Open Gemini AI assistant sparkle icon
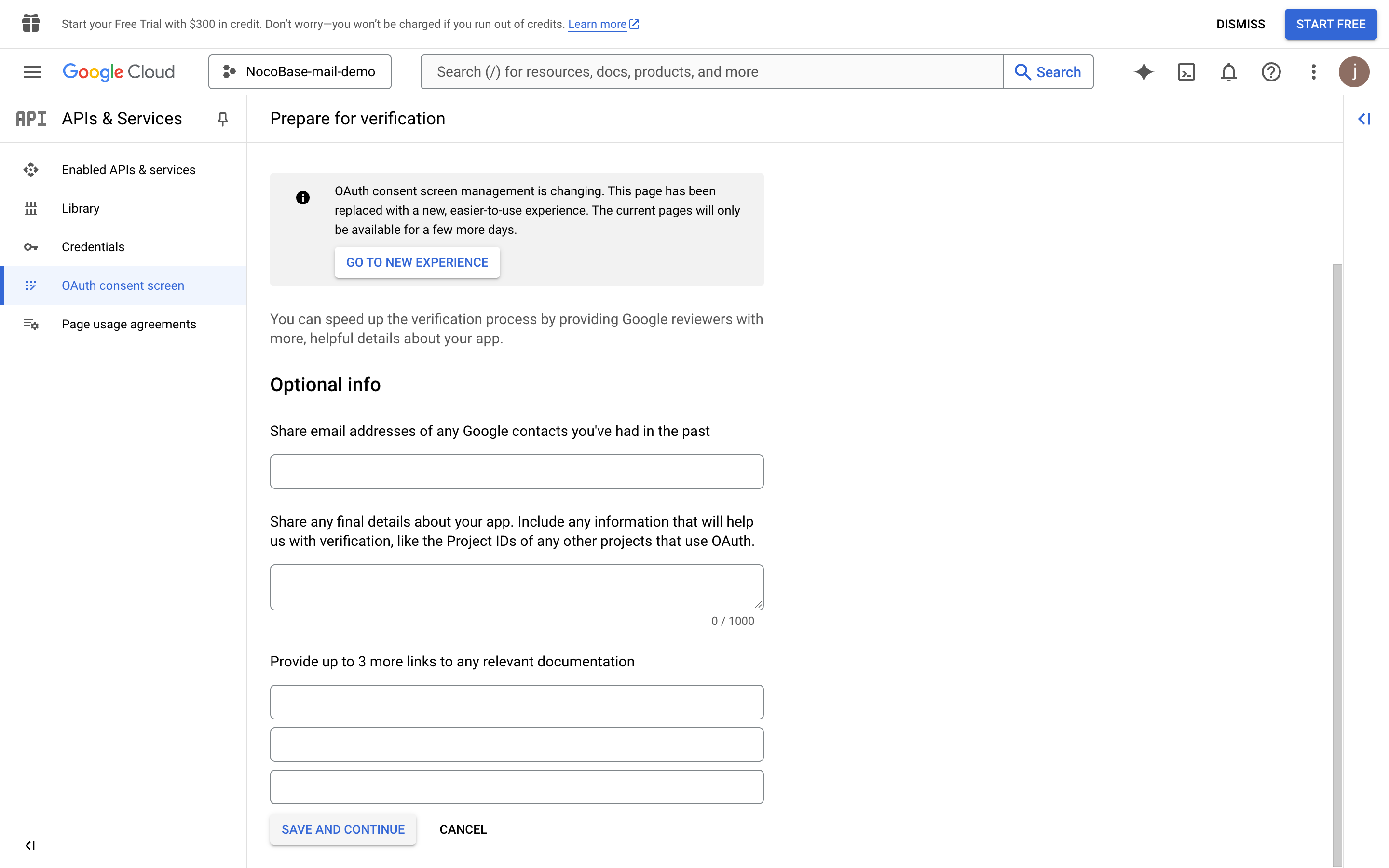Viewport: 1389px width, 868px height. (1144, 72)
